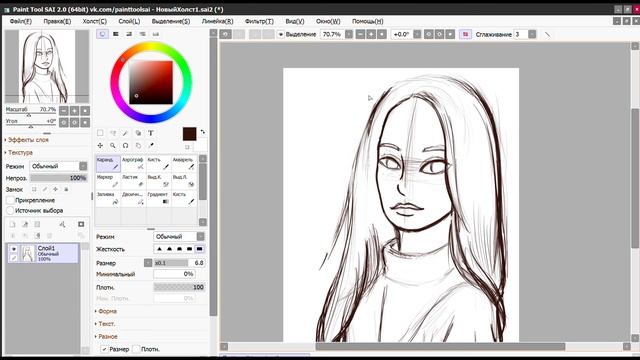Click the navigator preview thumbnail
Screen dimensions: 640x360
[47, 67]
